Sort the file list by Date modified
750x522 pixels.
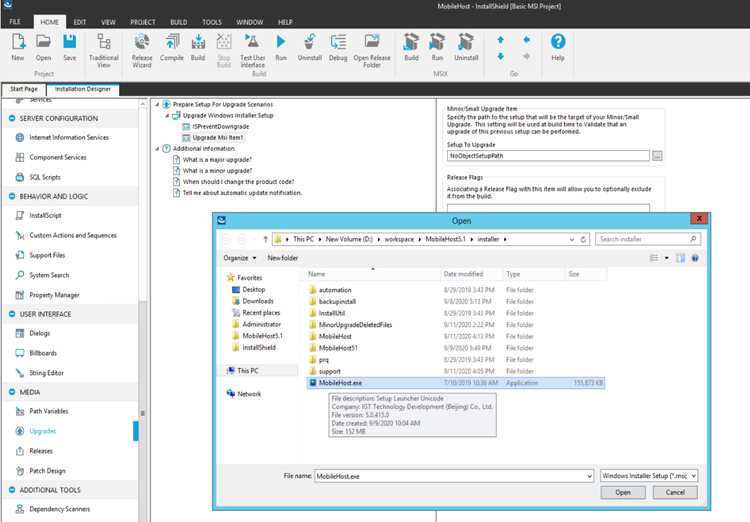(x=463, y=274)
